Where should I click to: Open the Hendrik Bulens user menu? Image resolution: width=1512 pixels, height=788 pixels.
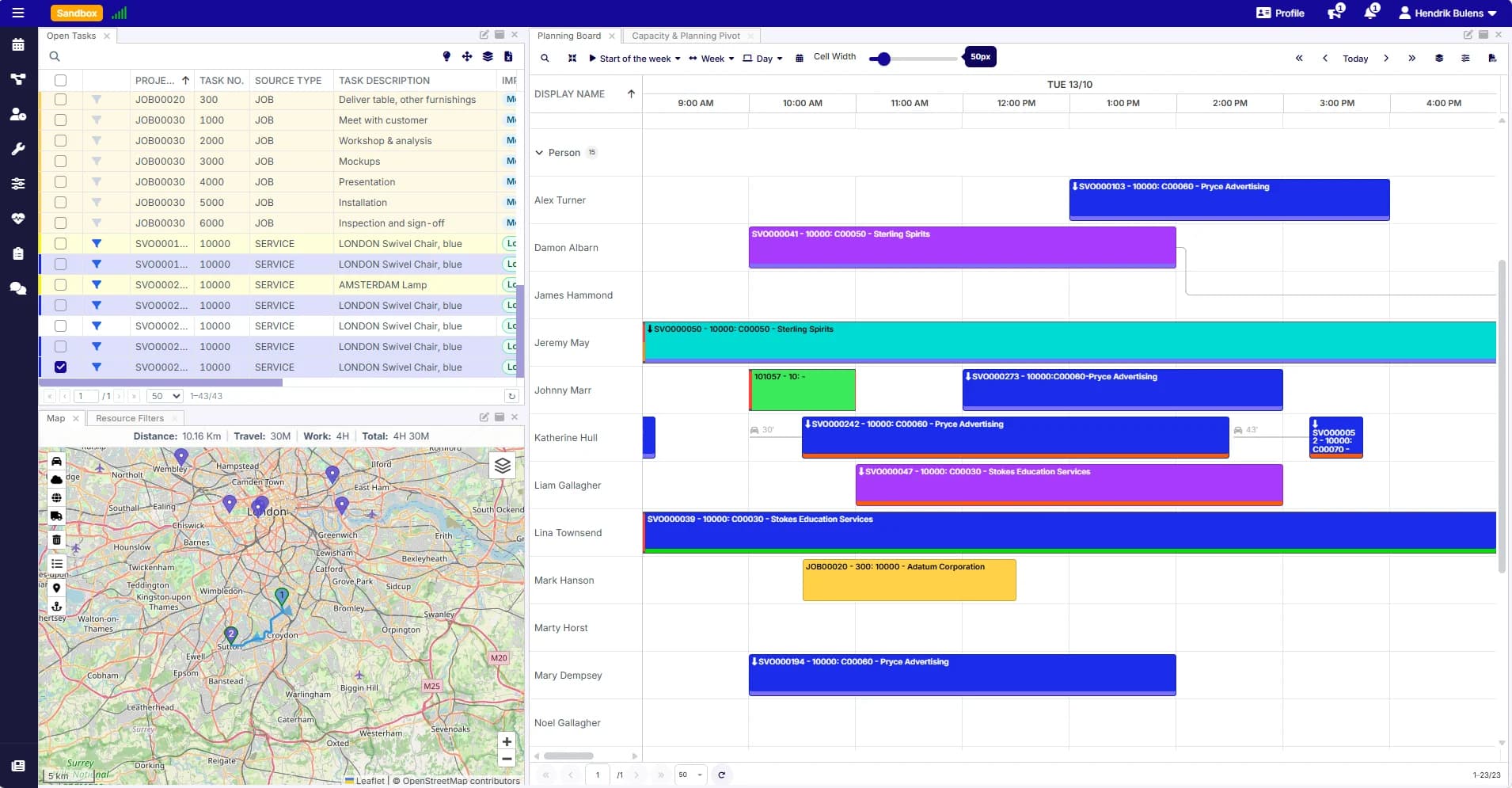tap(1448, 13)
